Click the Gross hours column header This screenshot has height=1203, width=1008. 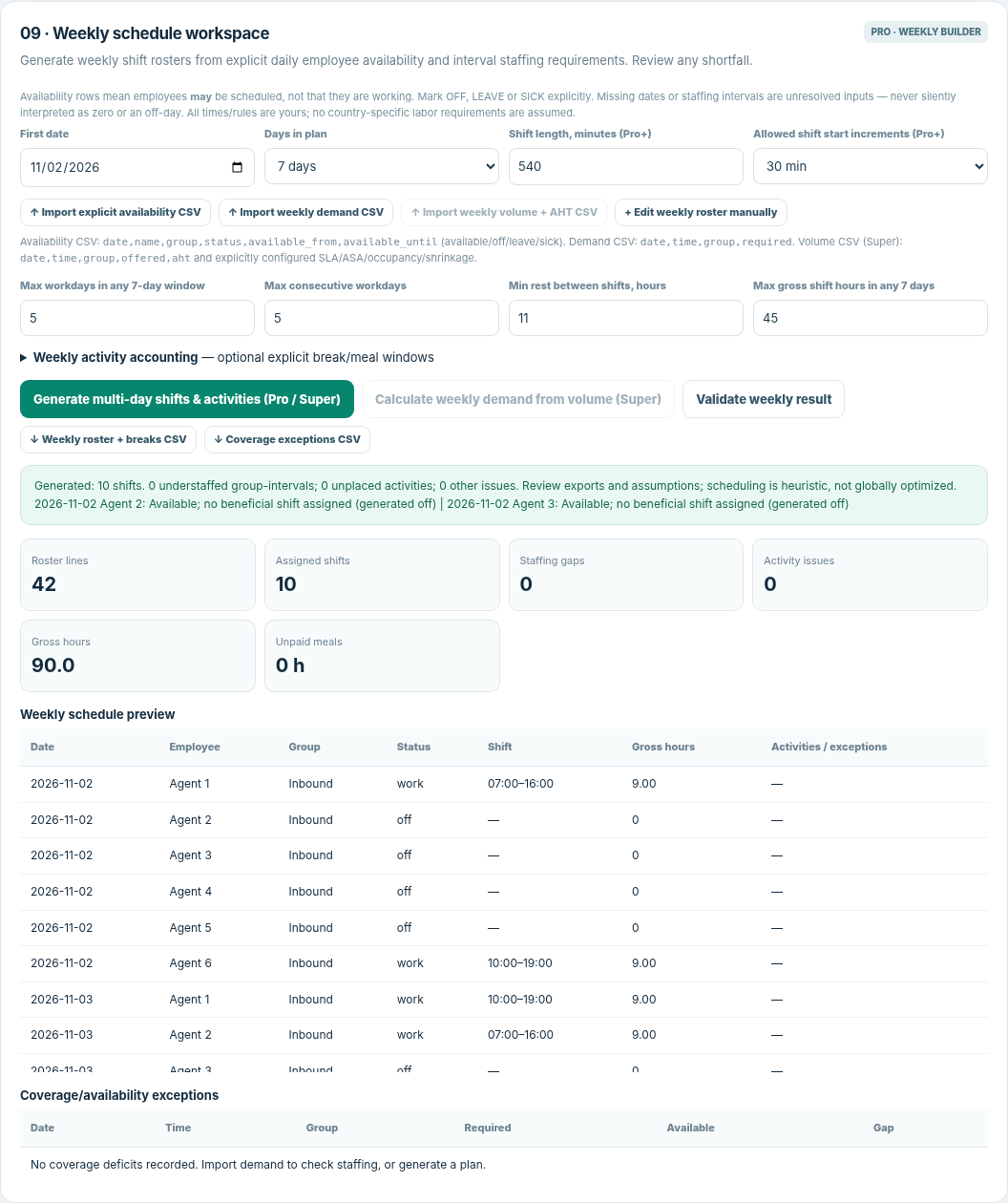click(x=663, y=747)
